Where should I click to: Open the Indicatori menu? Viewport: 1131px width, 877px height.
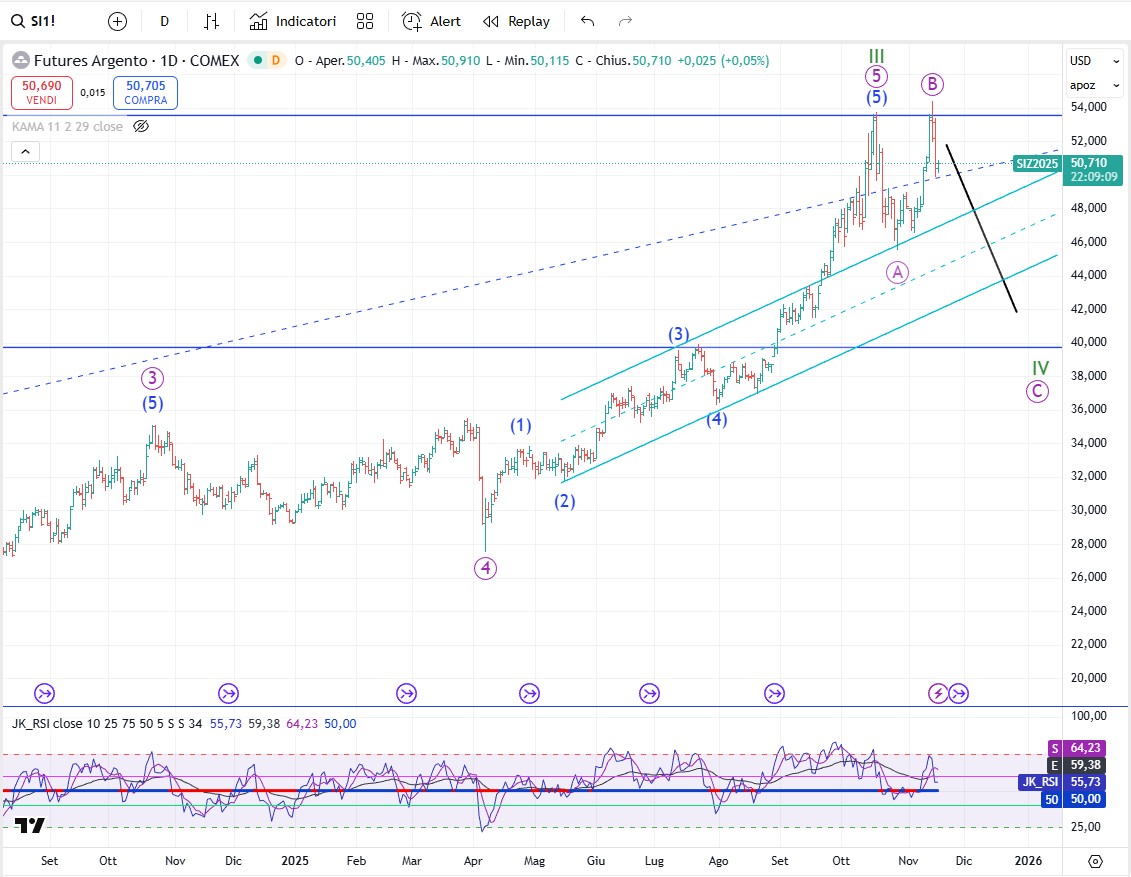293,21
